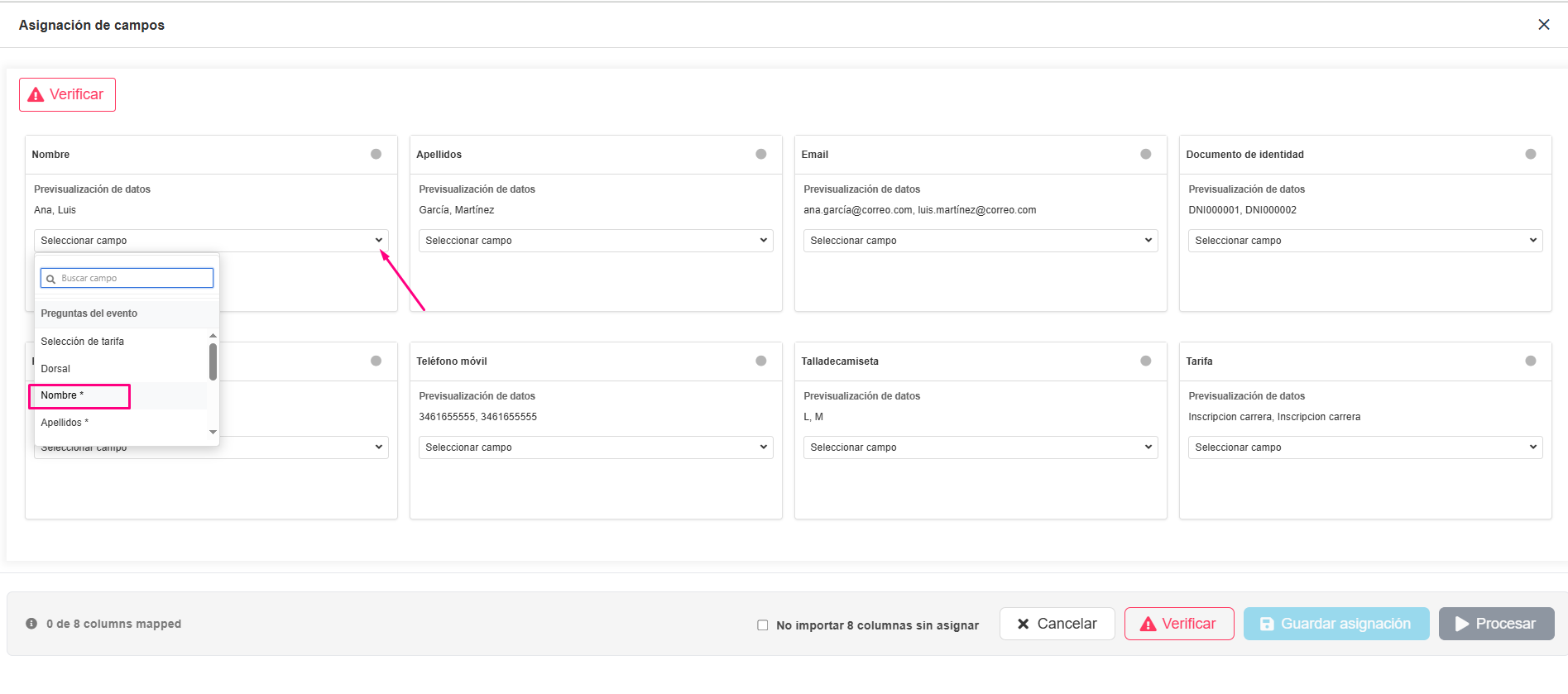1568x694 pixels.
Task: Open field dropdown for Apellidos column
Action: [x=596, y=241]
